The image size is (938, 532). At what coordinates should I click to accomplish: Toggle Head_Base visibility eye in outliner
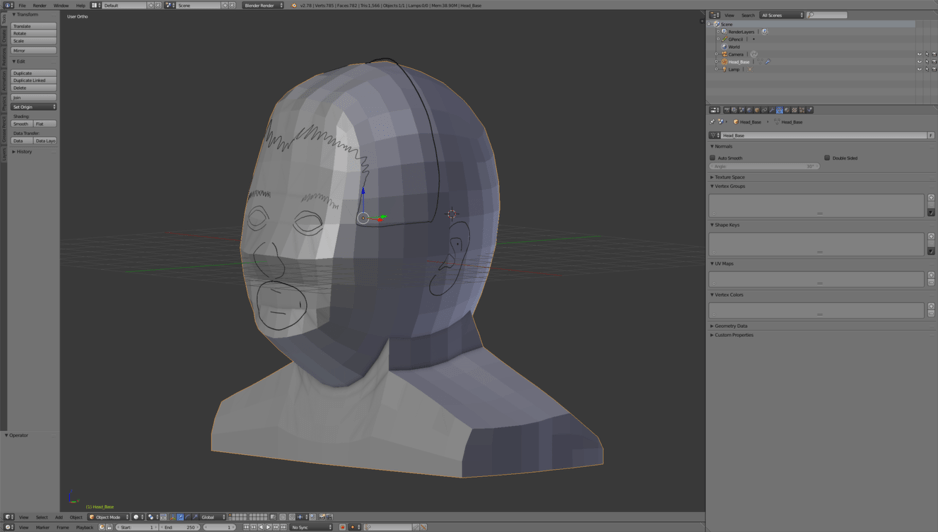pos(919,62)
